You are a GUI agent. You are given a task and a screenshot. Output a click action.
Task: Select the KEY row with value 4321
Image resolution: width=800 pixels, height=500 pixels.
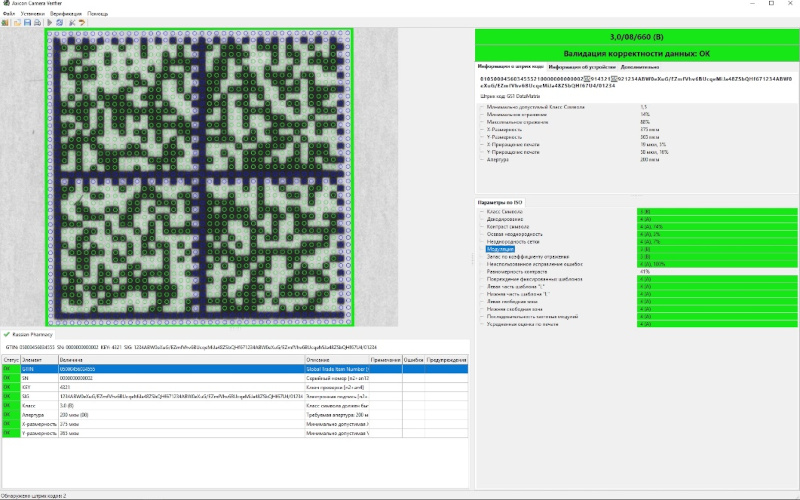point(235,387)
